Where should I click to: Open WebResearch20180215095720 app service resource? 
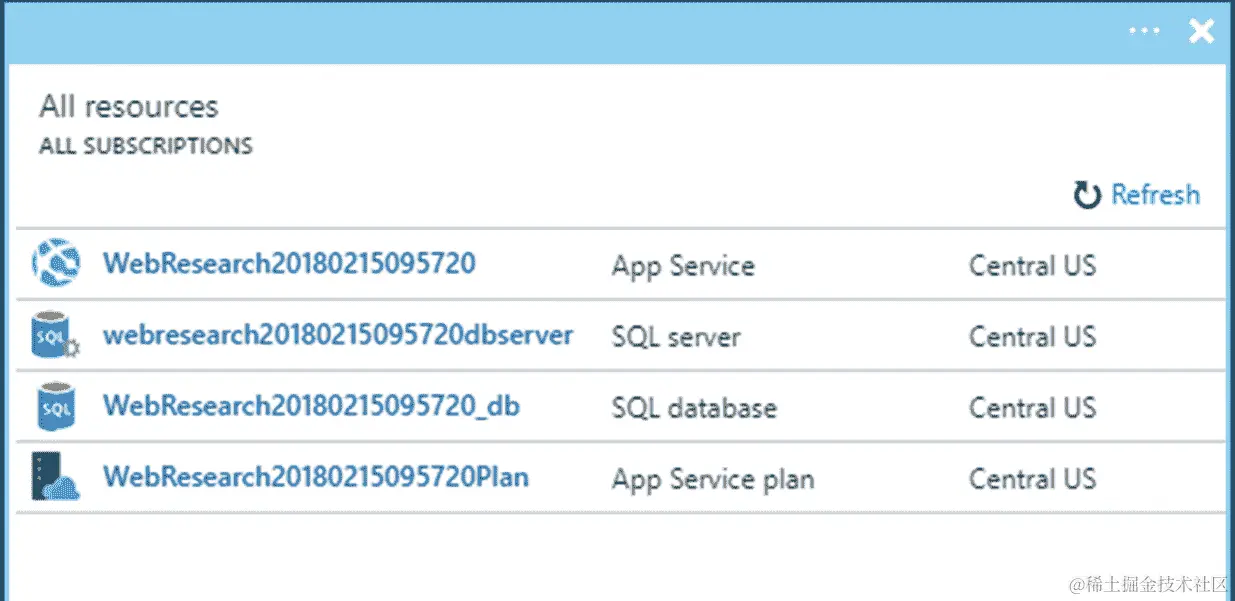coord(289,264)
